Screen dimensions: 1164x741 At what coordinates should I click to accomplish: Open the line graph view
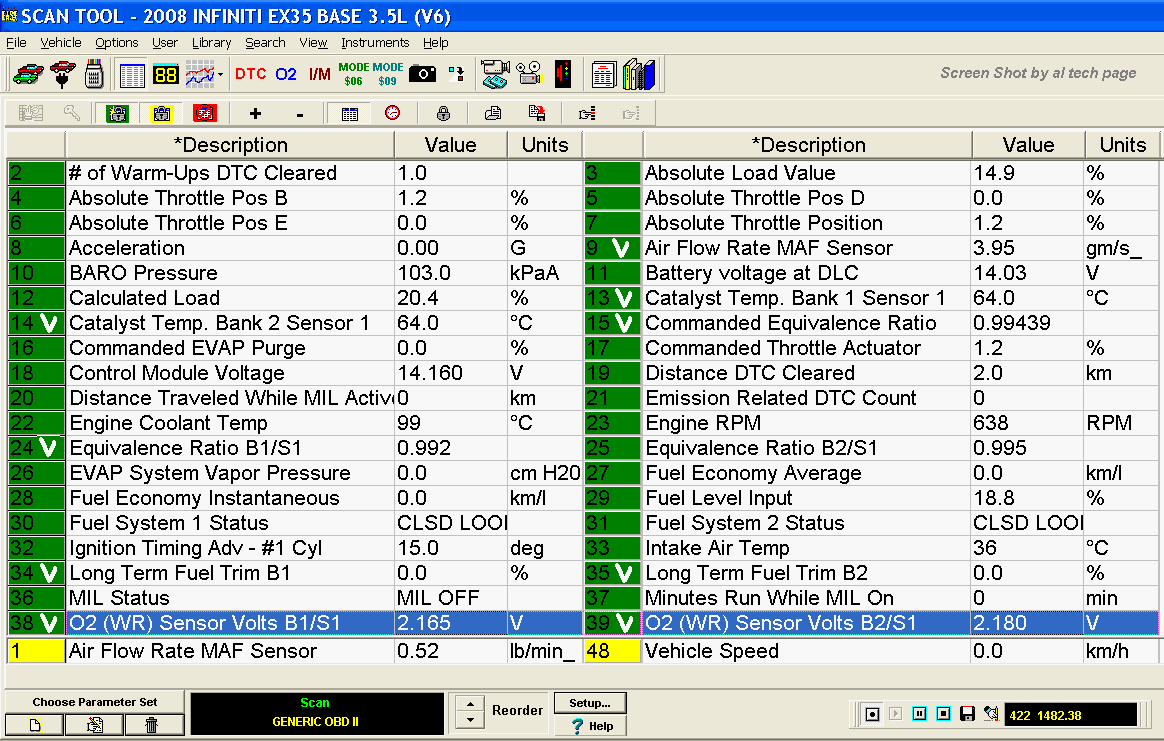[x=199, y=74]
